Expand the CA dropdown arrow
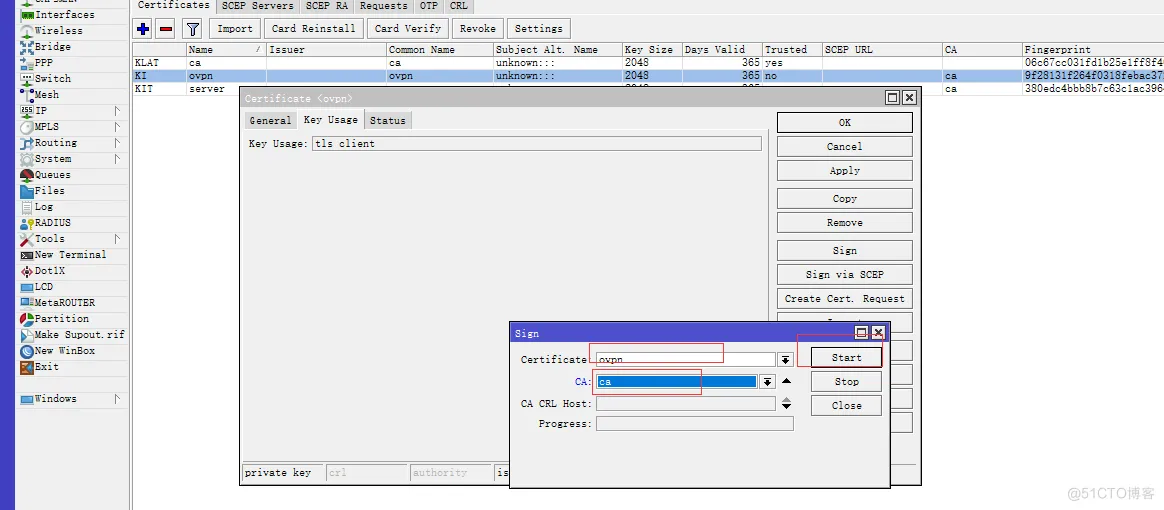 [x=767, y=382]
